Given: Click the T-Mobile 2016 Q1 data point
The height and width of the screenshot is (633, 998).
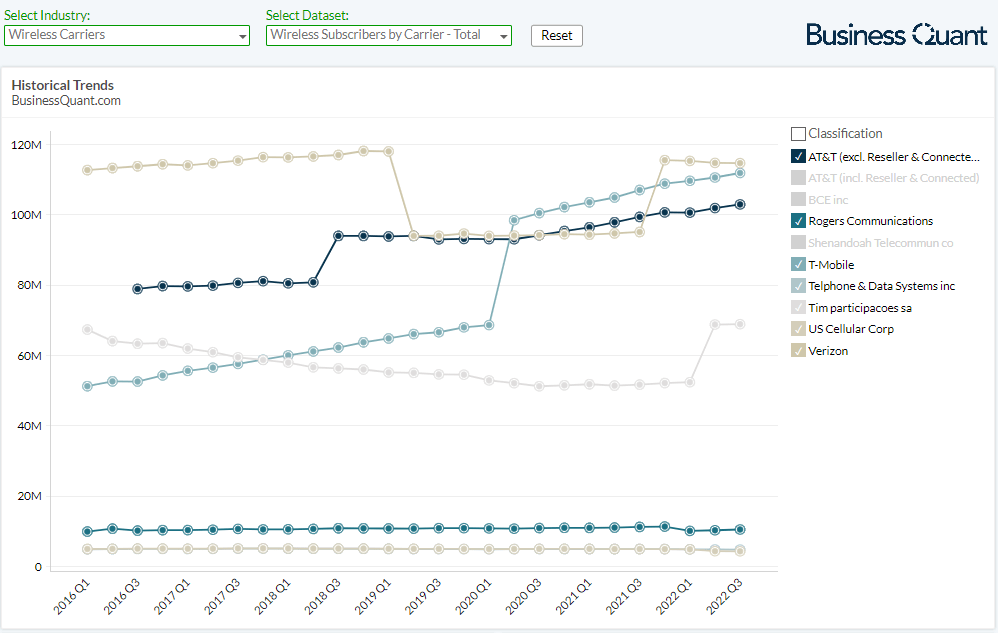Looking at the screenshot, I should (x=87, y=386).
